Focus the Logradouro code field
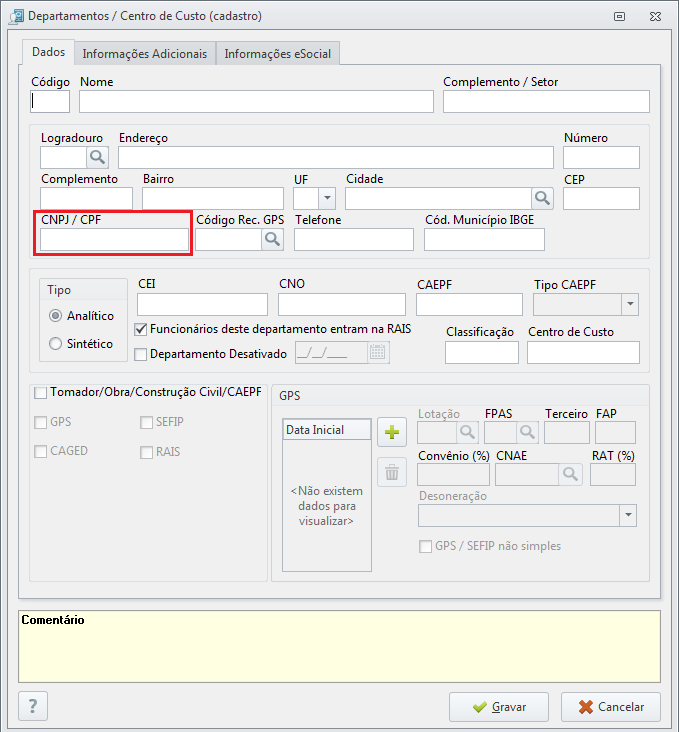The image size is (679, 732). click(x=64, y=157)
